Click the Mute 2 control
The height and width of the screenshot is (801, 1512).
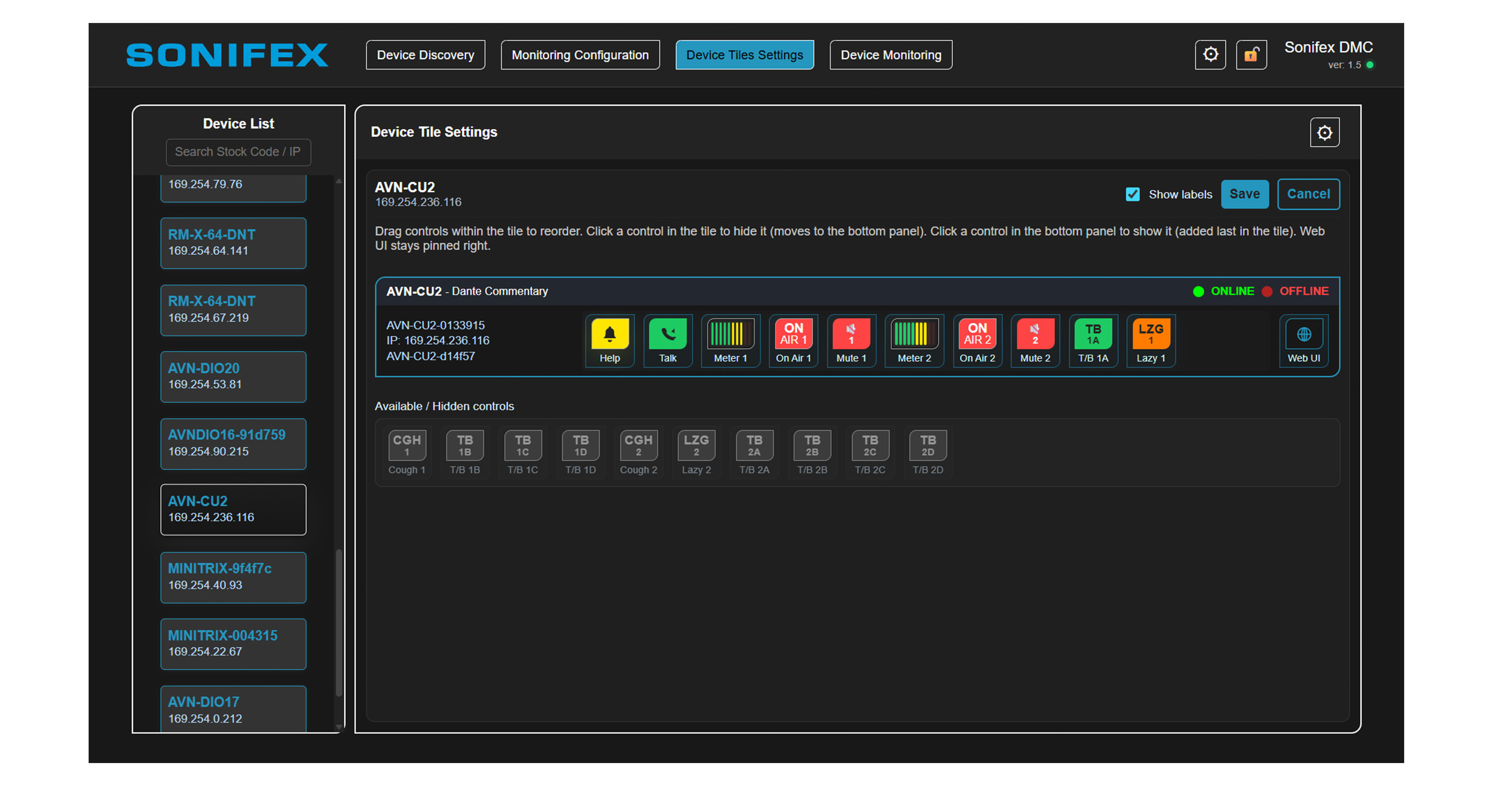coord(1035,341)
